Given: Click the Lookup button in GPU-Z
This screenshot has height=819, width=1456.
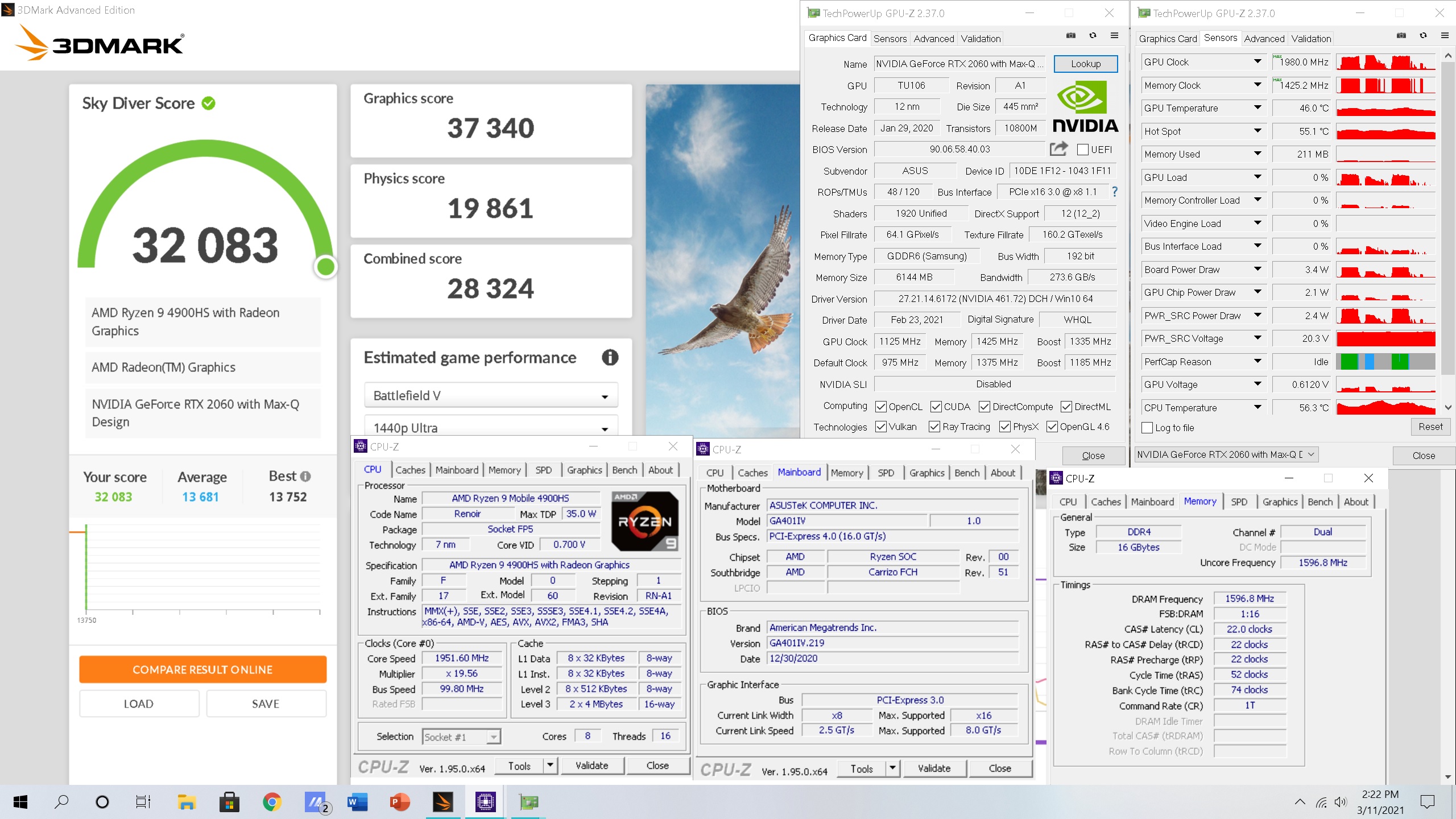Looking at the screenshot, I should (1086, 64).
